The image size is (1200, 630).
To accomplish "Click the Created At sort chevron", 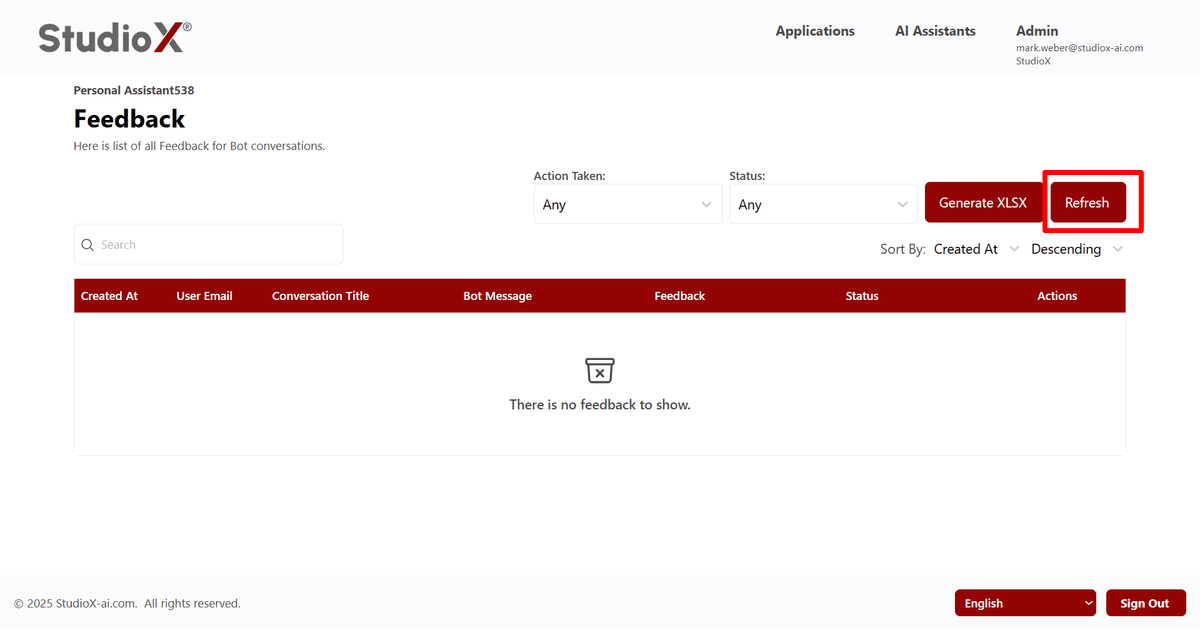I will pos(1014,249).
